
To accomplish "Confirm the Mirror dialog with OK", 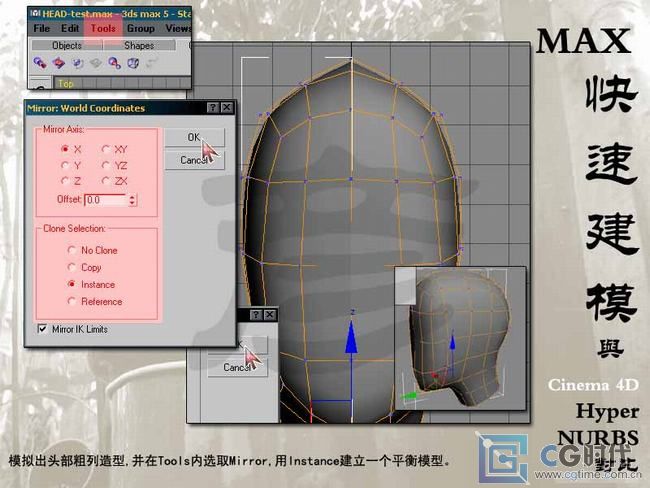I will pyautogui.click(x=194, y=137).
